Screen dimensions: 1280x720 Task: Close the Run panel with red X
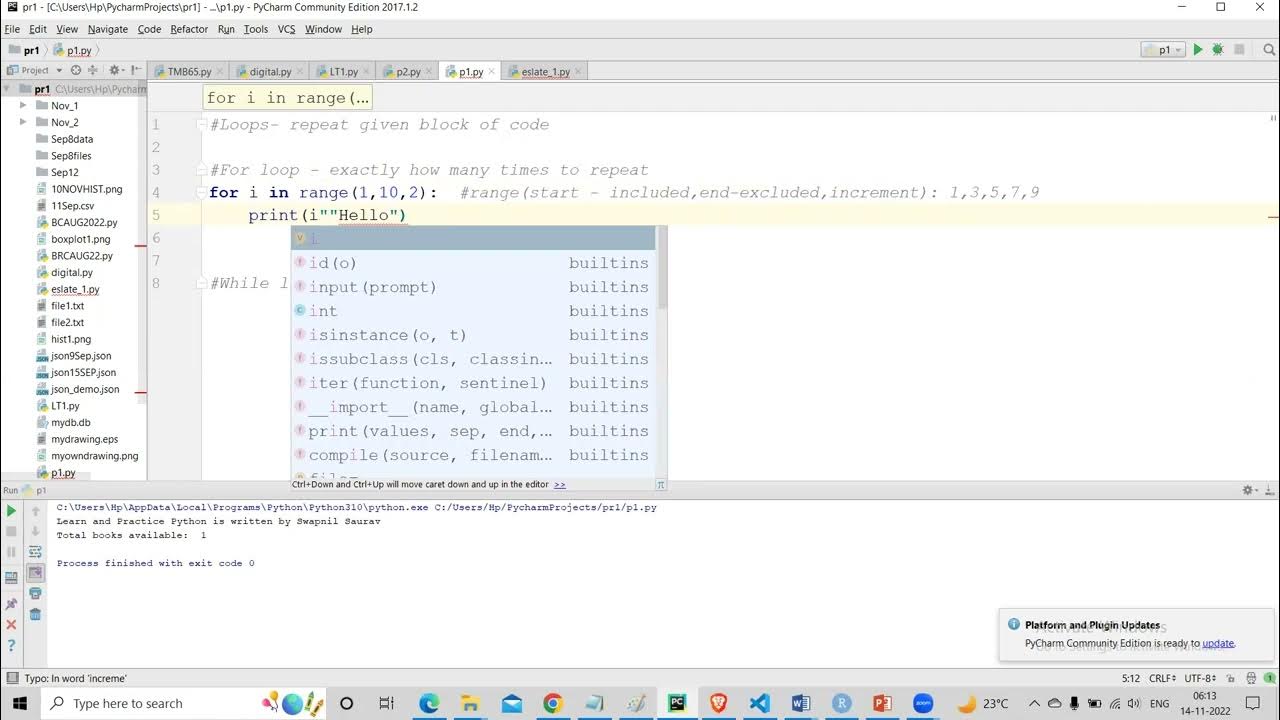pyautogui.click(x=12, y=625)
